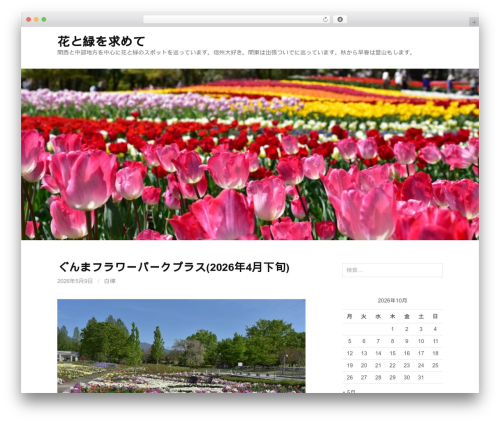Click the tulip field header image
The height and width of the screenshot is (423, 500).
pyautogui.click(x=250, y=154)
